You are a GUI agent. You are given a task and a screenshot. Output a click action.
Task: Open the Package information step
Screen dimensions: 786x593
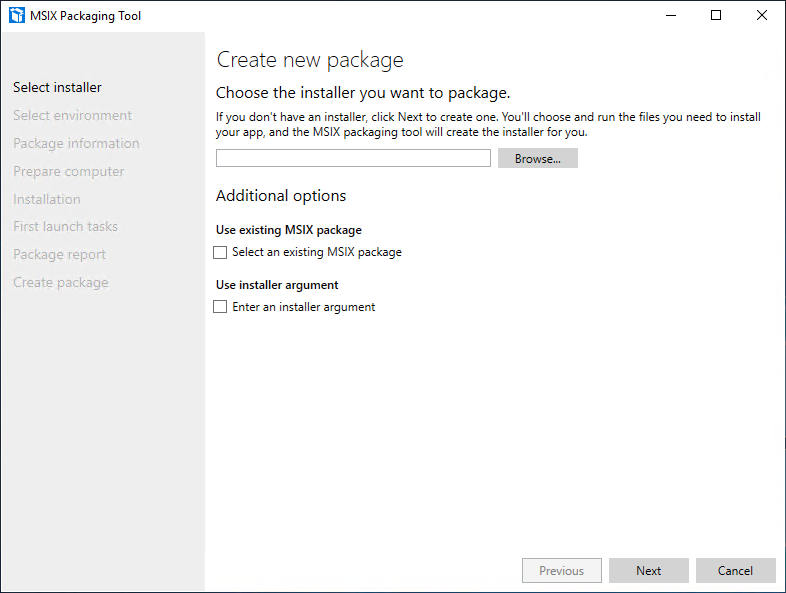click(76, 143)
